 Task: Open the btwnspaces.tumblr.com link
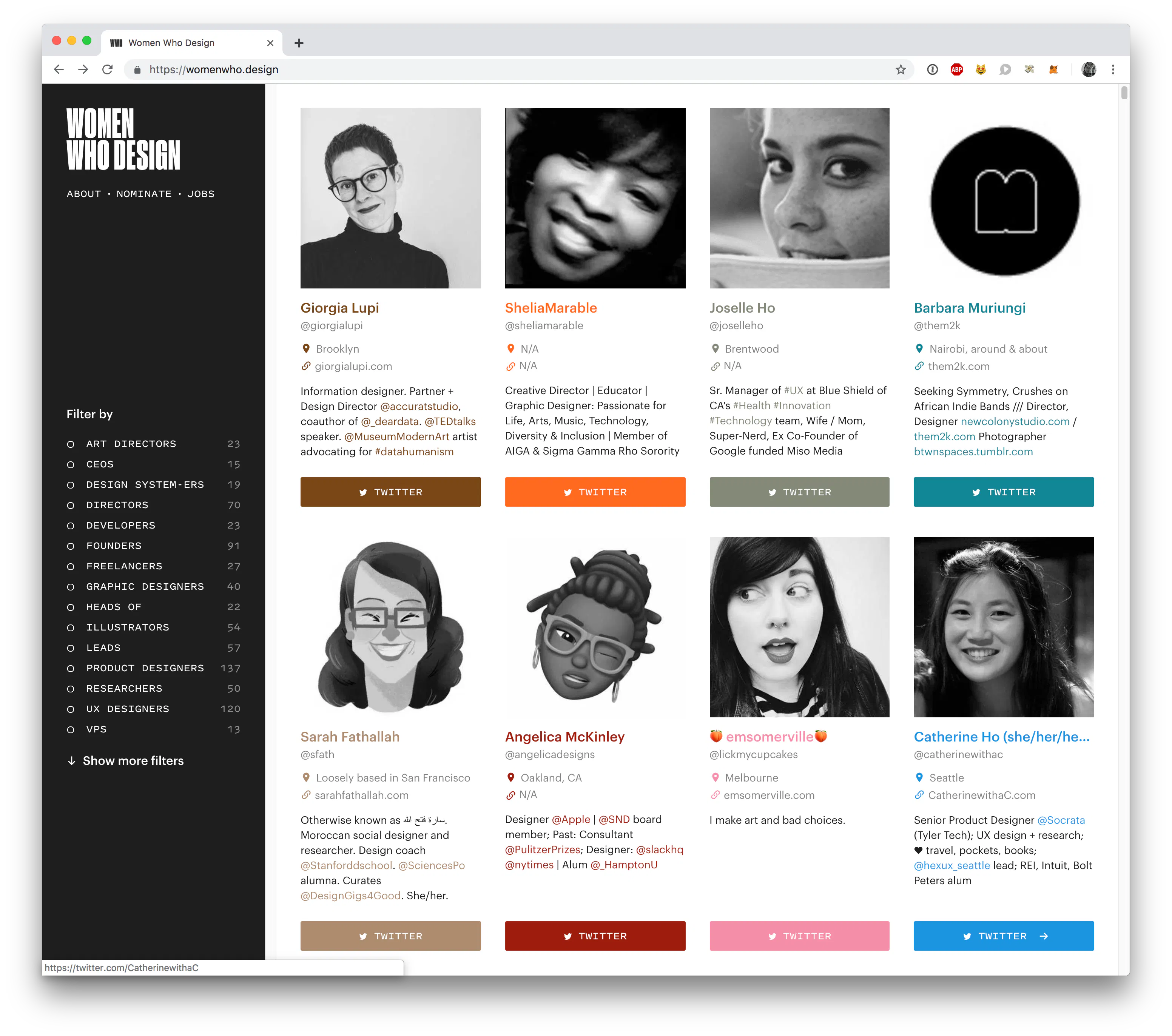(x=973, y=452)
